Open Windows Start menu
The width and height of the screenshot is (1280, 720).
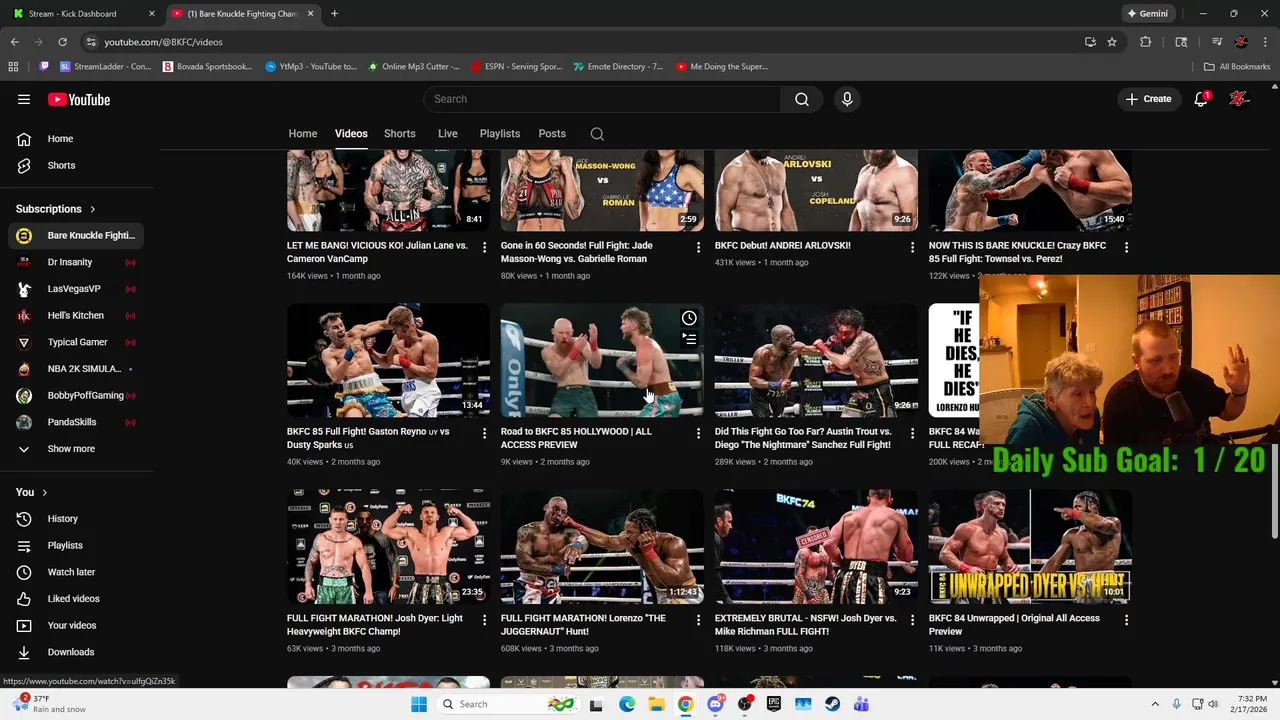pos(419,704)
